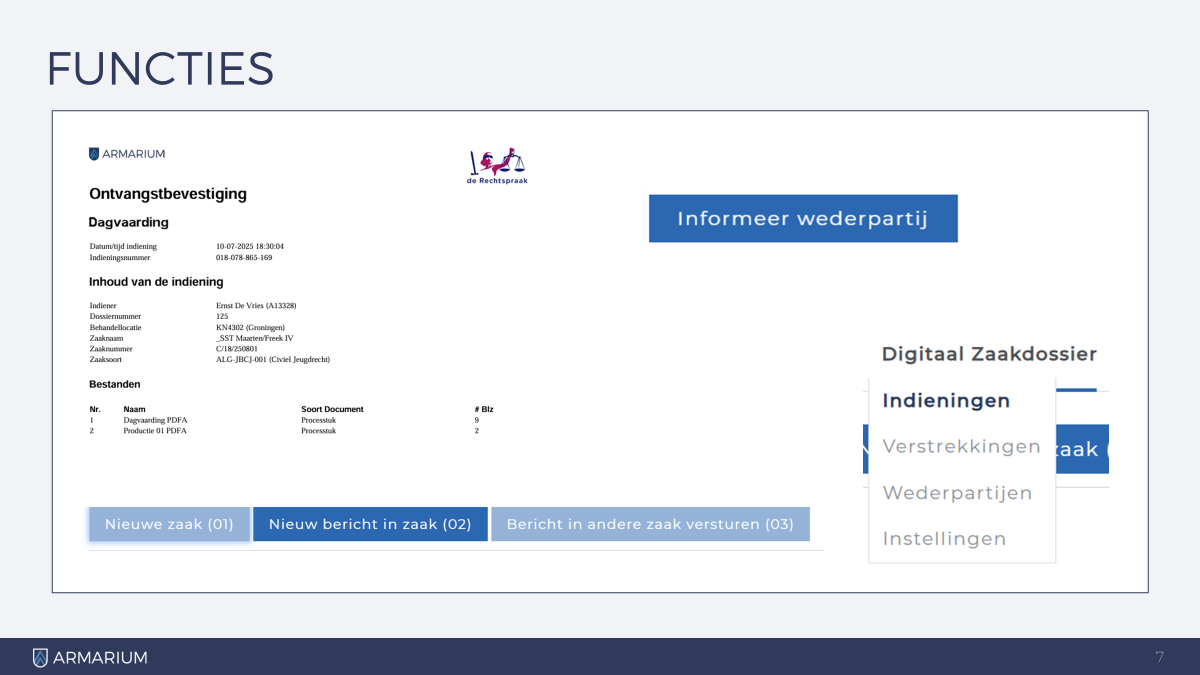Open Bericht in andere zaak versturen (03) tab

click(x=650, y=524)
